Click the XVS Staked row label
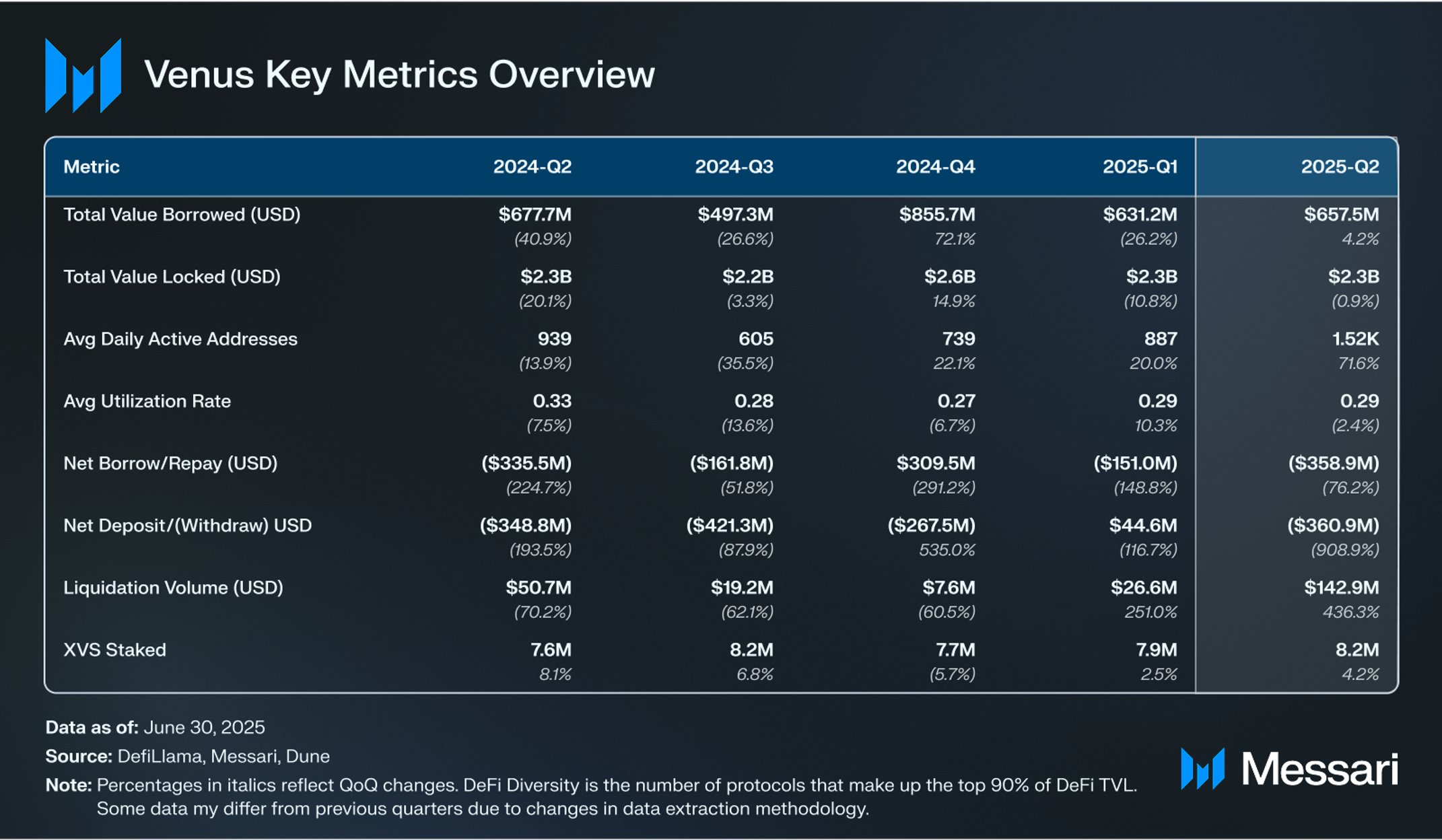Viewport: 1442px width, 840px height. point(114,650)
